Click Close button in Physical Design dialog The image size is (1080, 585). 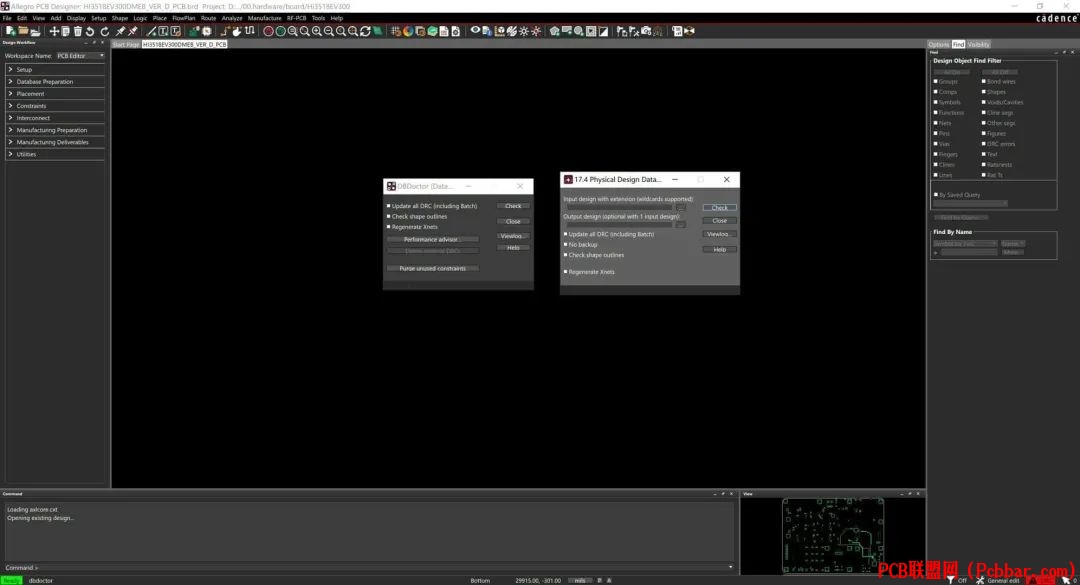pyautogui.click(x=719, y=220)
